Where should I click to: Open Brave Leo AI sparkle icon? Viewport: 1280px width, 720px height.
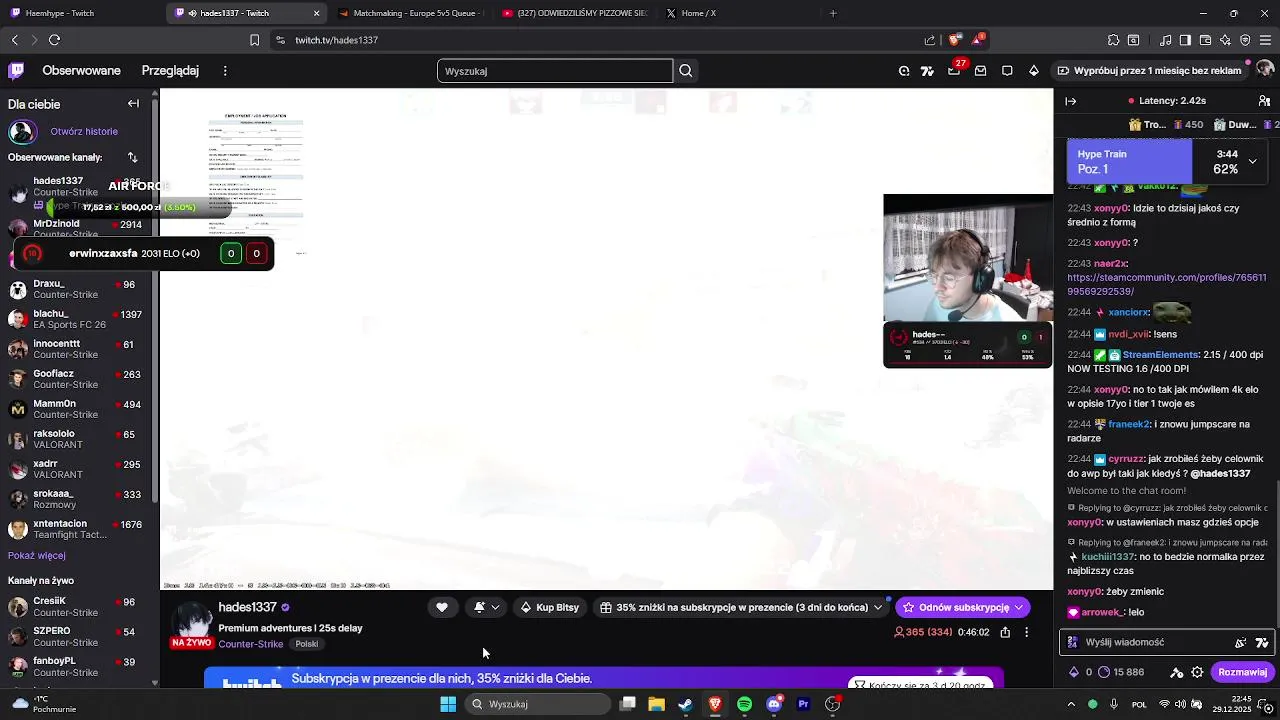1225,40
